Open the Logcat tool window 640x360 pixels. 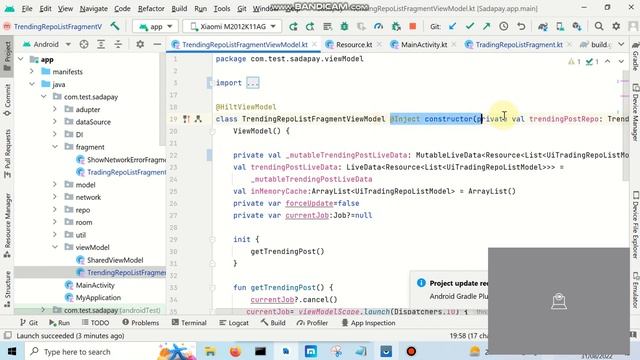pyautogui.click(x=234, y=322)
